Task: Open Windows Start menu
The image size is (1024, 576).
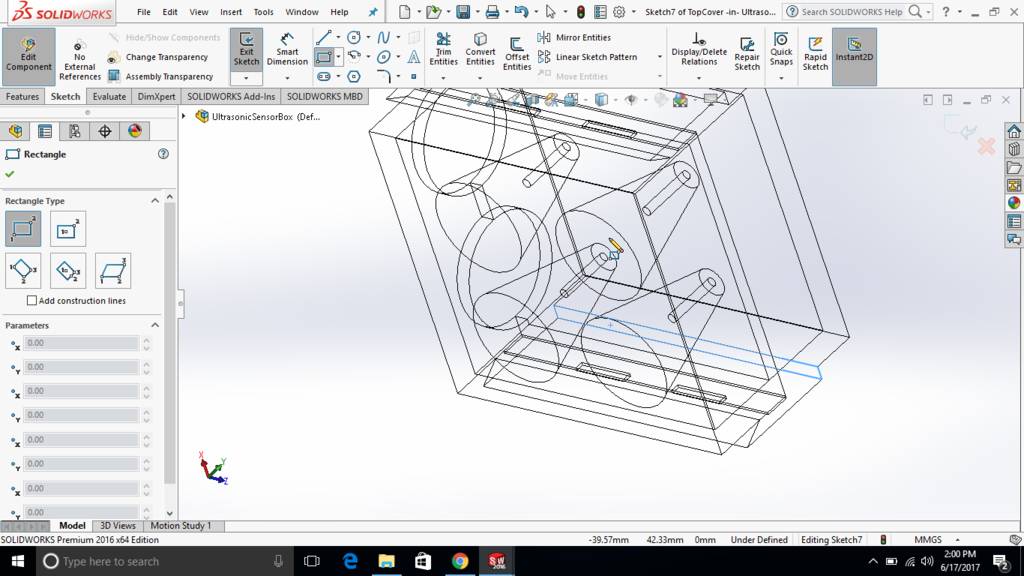Action: 18,561
